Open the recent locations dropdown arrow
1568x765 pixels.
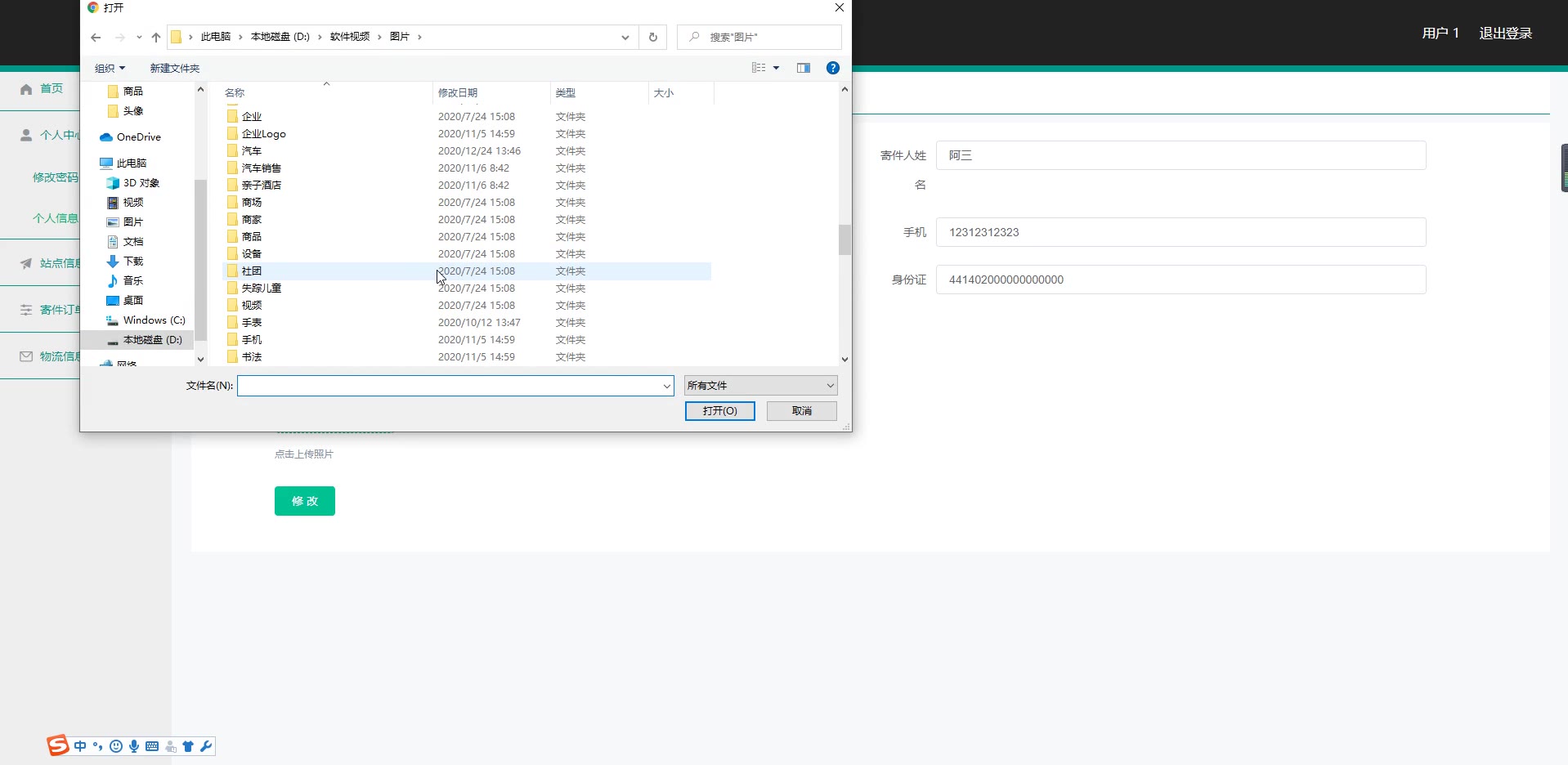click(x=139, y=37)
